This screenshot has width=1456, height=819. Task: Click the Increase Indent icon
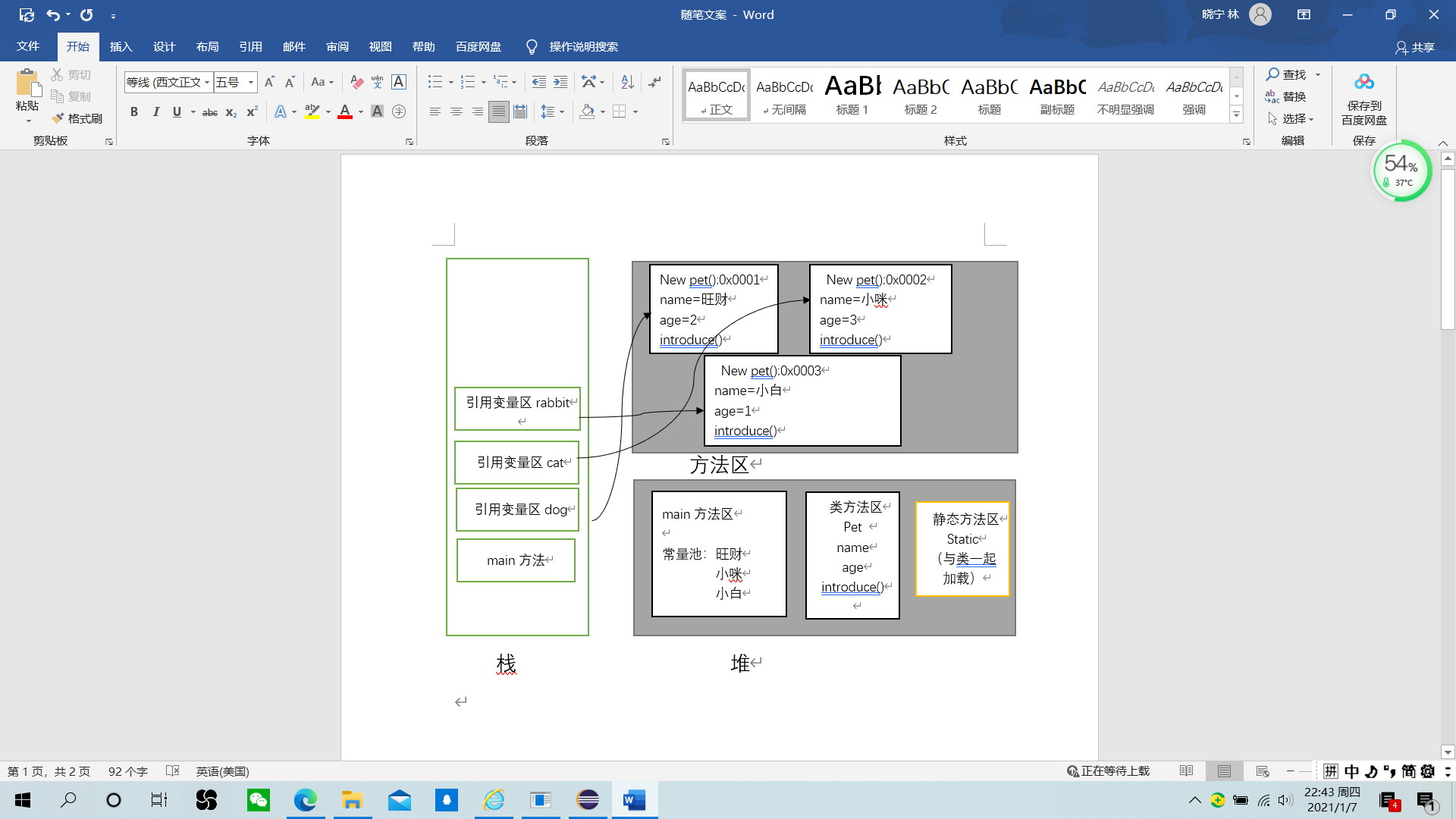(x=560, y=82)
